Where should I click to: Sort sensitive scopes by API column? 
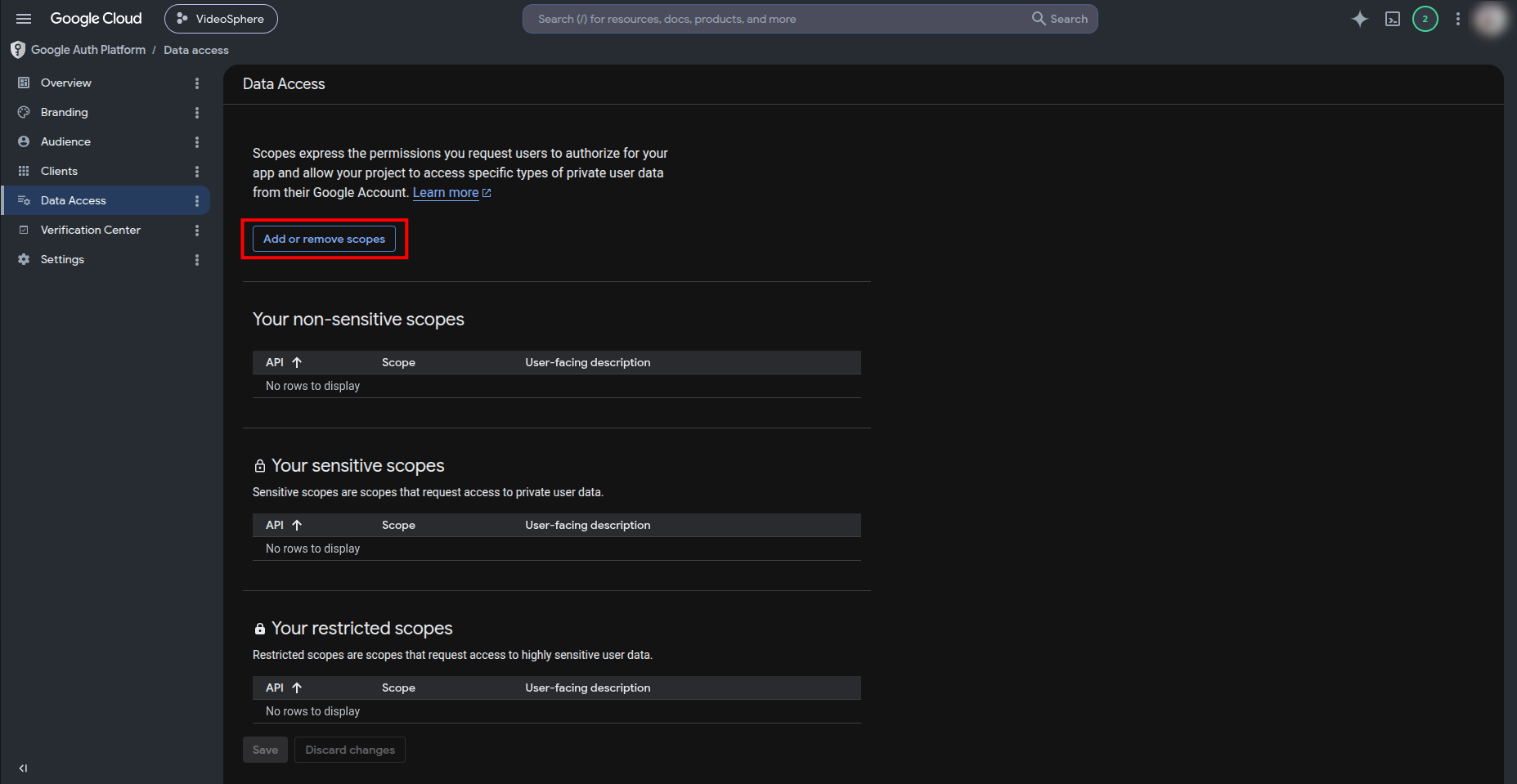click(284, 525)
